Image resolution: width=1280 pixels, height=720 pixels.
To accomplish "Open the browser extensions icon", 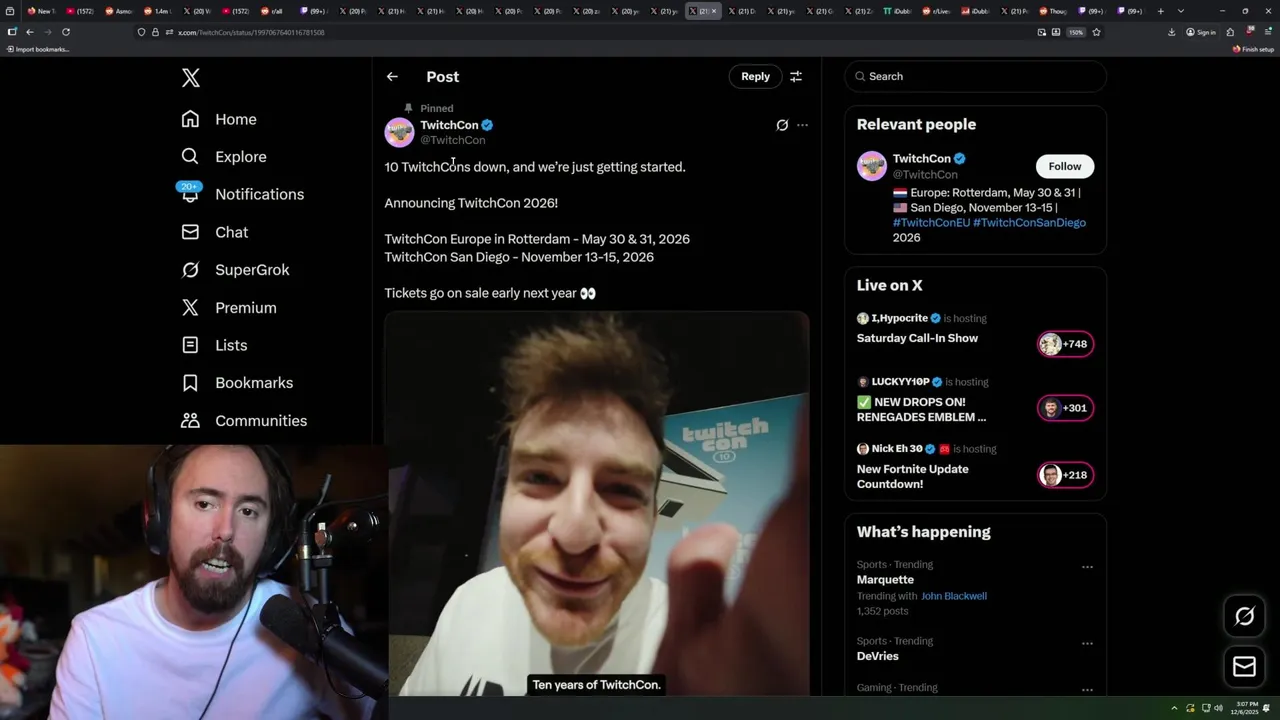I will (1230, 32).
